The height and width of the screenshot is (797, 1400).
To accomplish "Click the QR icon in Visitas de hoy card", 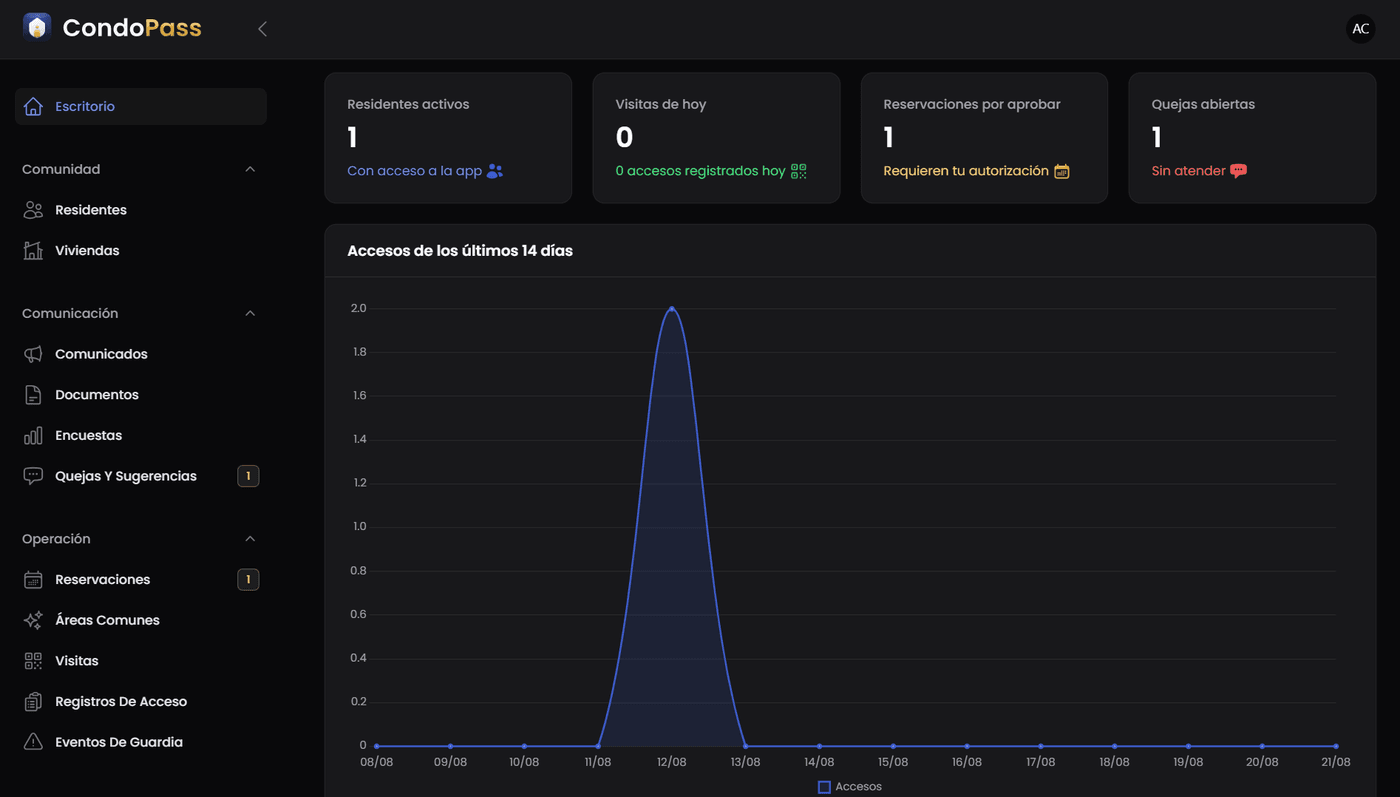I will click(798, 171).
